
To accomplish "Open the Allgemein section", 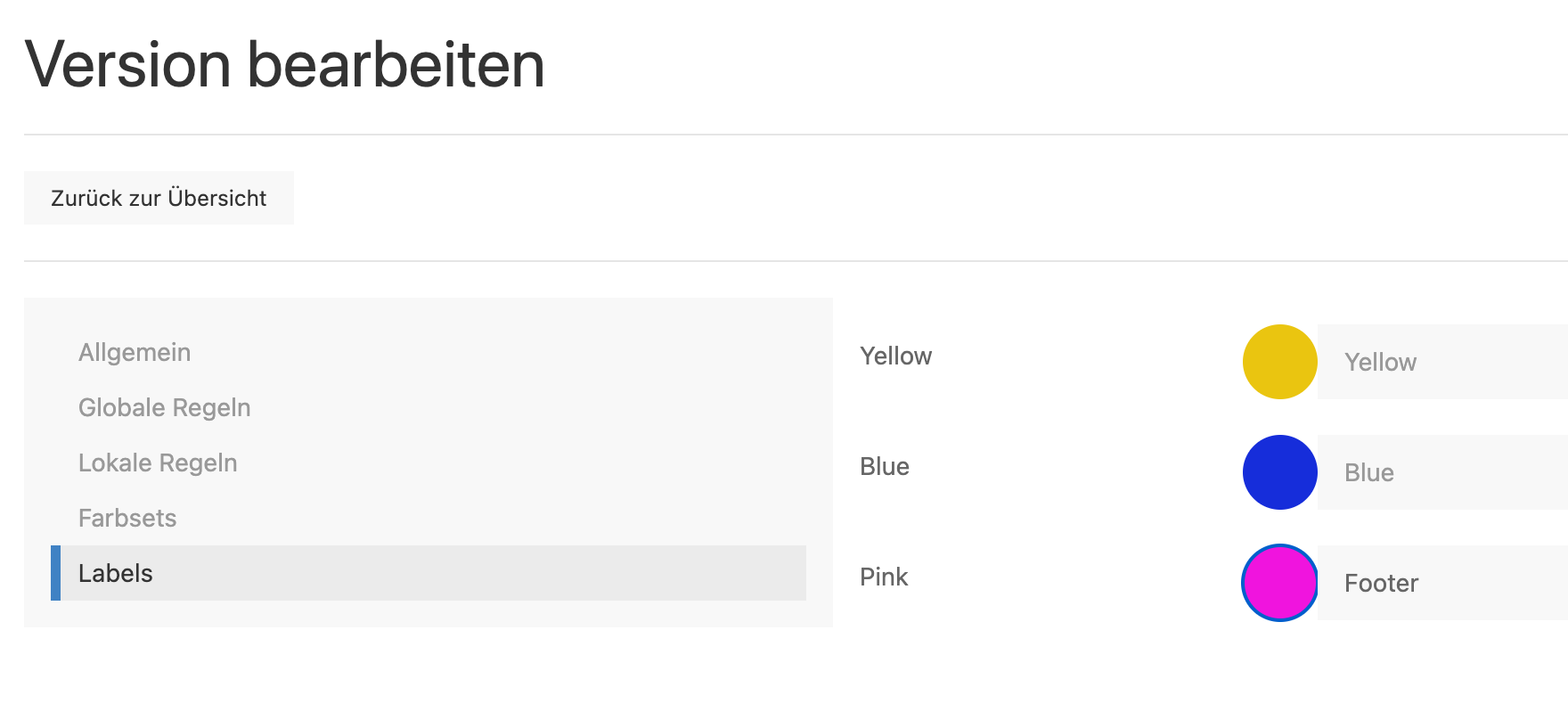I will (135, 353).
